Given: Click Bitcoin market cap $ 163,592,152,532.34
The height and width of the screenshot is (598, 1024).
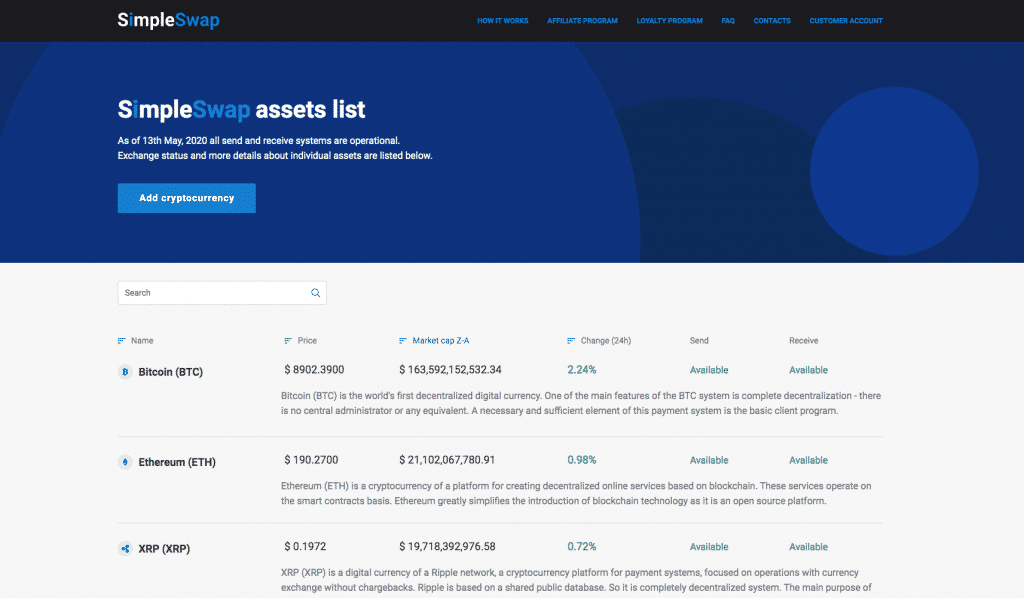Looking at the screenshot, I should [x=451, y=370].
